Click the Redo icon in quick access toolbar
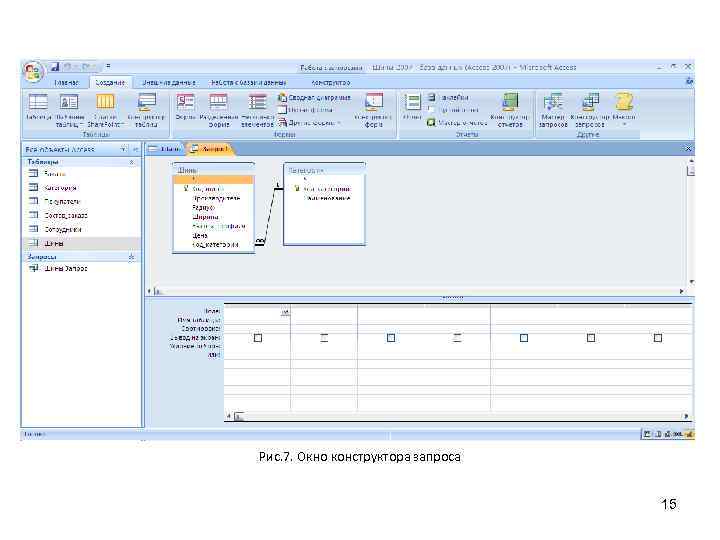This screenshot has height=540, width=720. pos(88,67)
